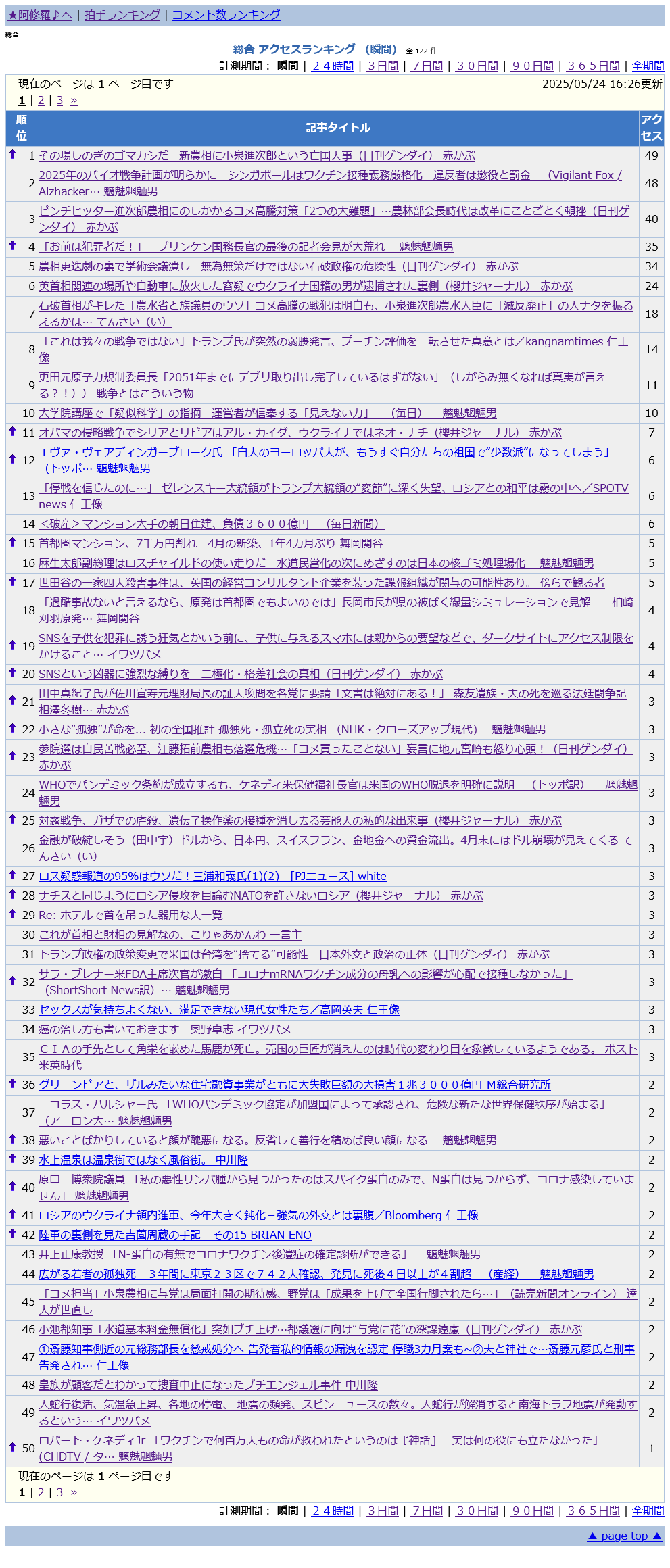Choose the 全期間 period above the table
Viewport: 670px width, 1568px height.
click(648, 66)
